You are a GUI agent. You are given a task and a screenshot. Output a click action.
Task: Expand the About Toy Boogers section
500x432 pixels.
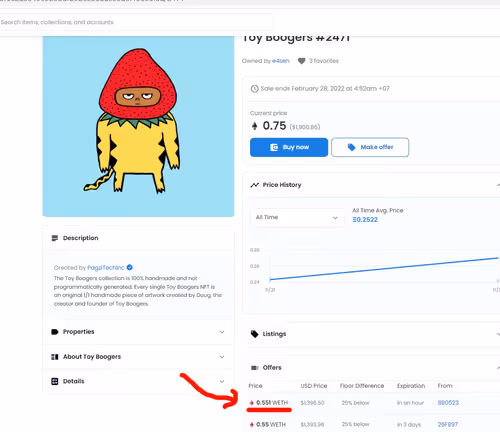[138, 357]
